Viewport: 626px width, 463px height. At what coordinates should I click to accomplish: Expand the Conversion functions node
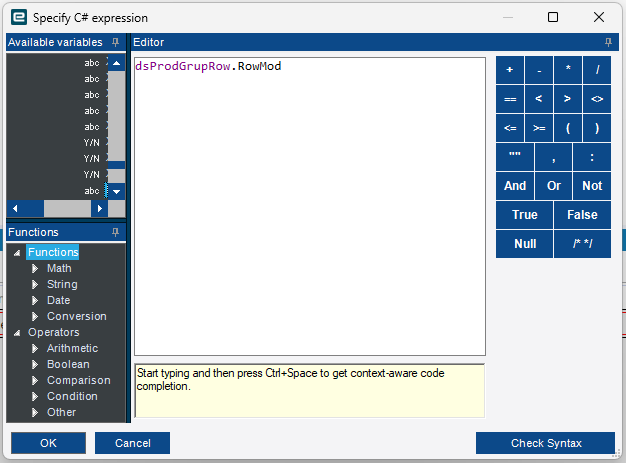[35, 317]
